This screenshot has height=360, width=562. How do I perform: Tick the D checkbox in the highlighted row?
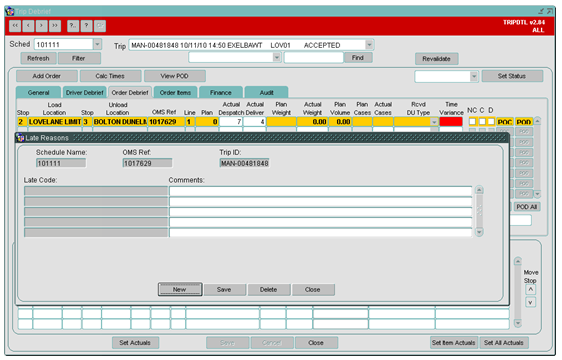(491, 122)
